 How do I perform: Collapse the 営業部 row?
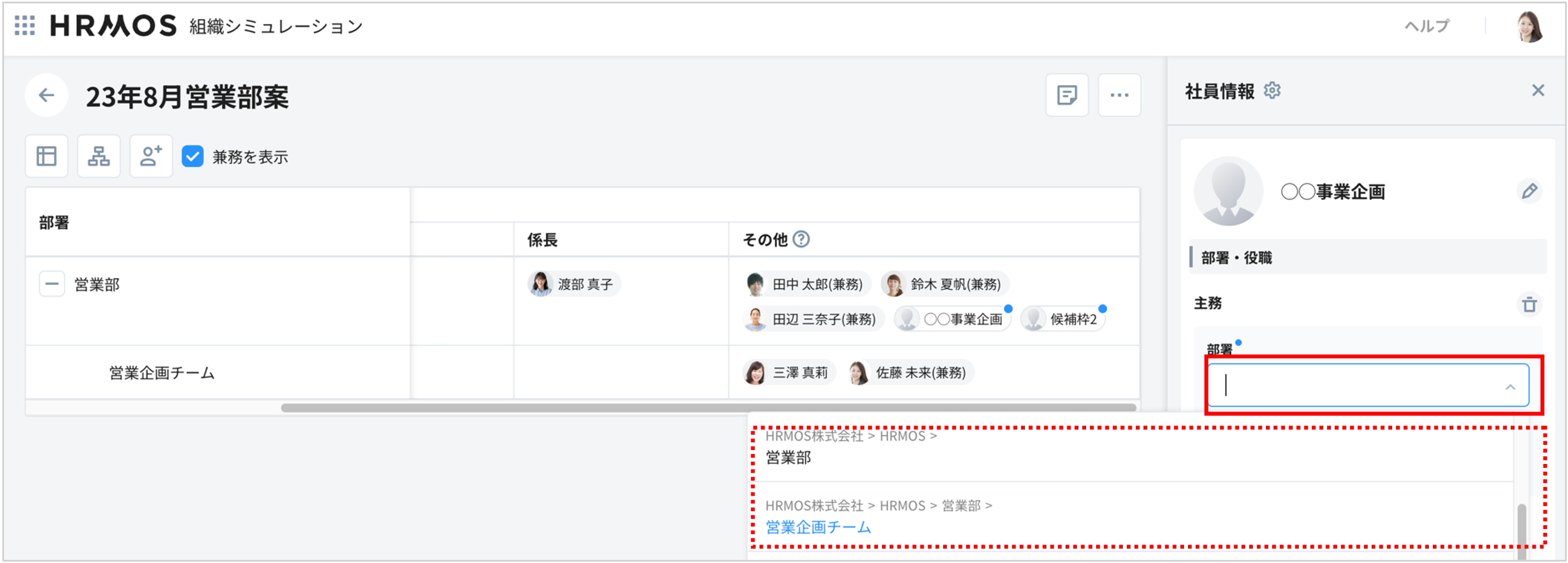pos(51,284)
